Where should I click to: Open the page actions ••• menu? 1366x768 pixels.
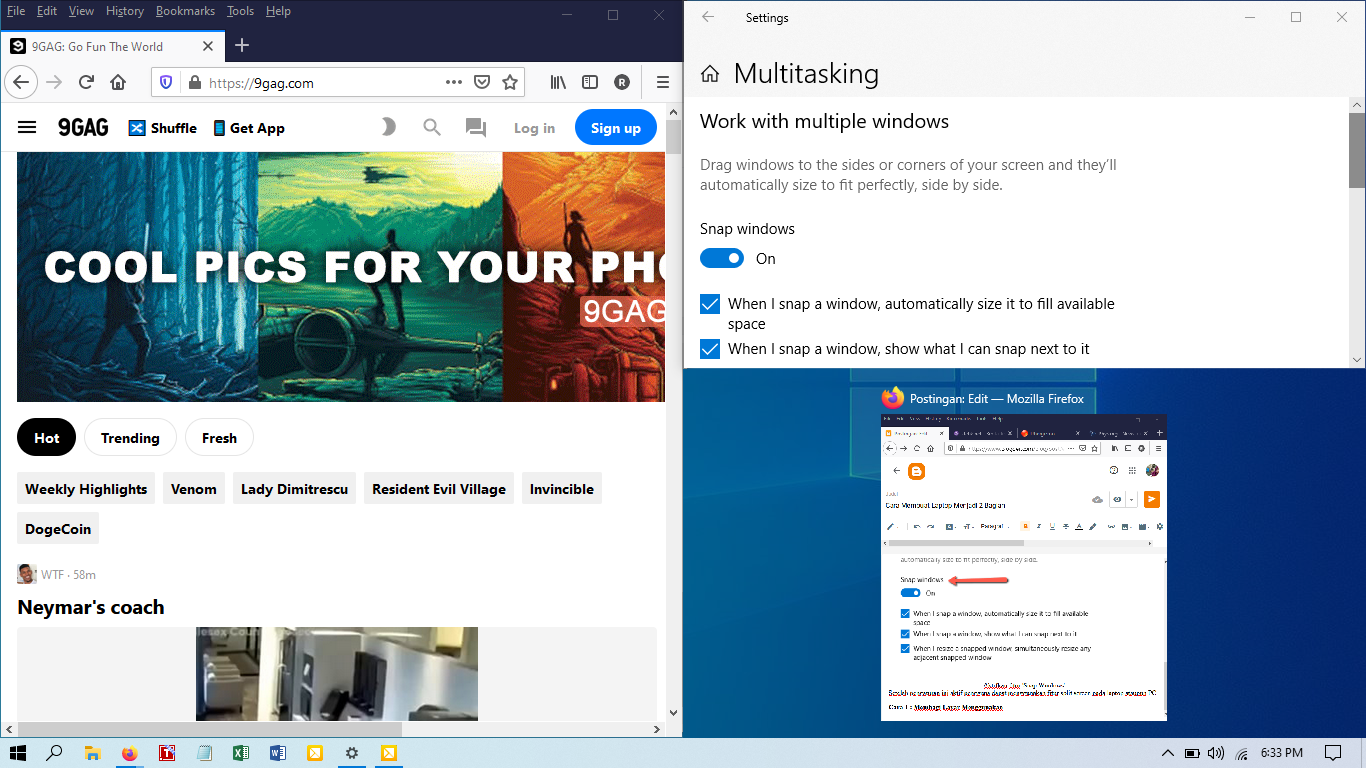(x=453, y=82)
